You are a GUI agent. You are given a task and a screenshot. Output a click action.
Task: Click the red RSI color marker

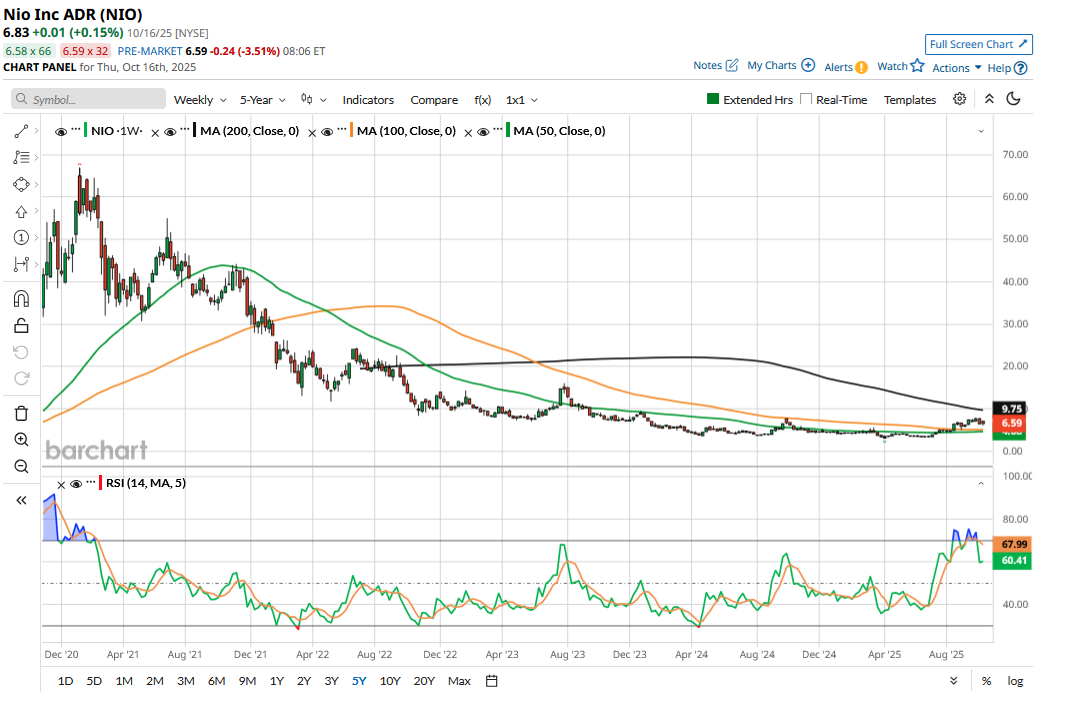(x=101, y=482)
